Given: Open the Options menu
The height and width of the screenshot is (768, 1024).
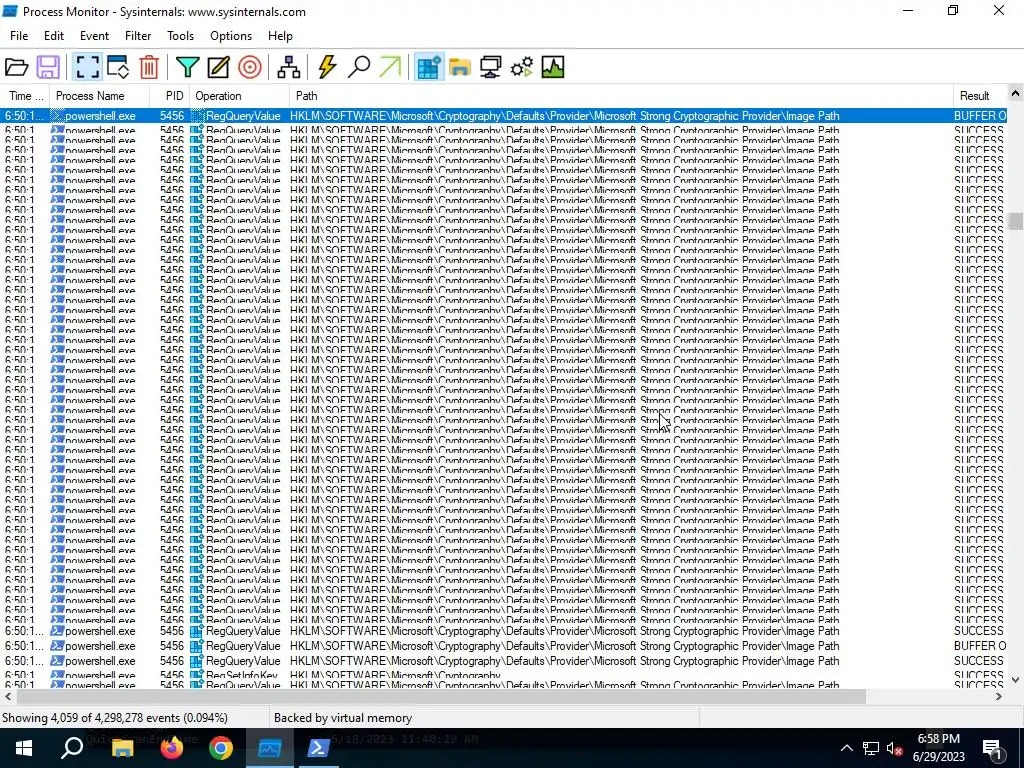Looking at the screenshot, I should click(231, 36).
